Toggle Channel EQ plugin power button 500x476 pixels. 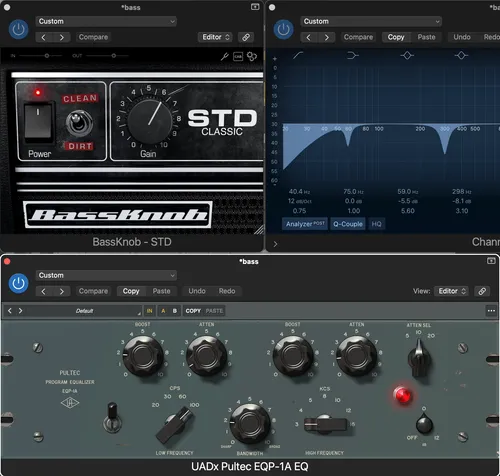click(283, 29)
